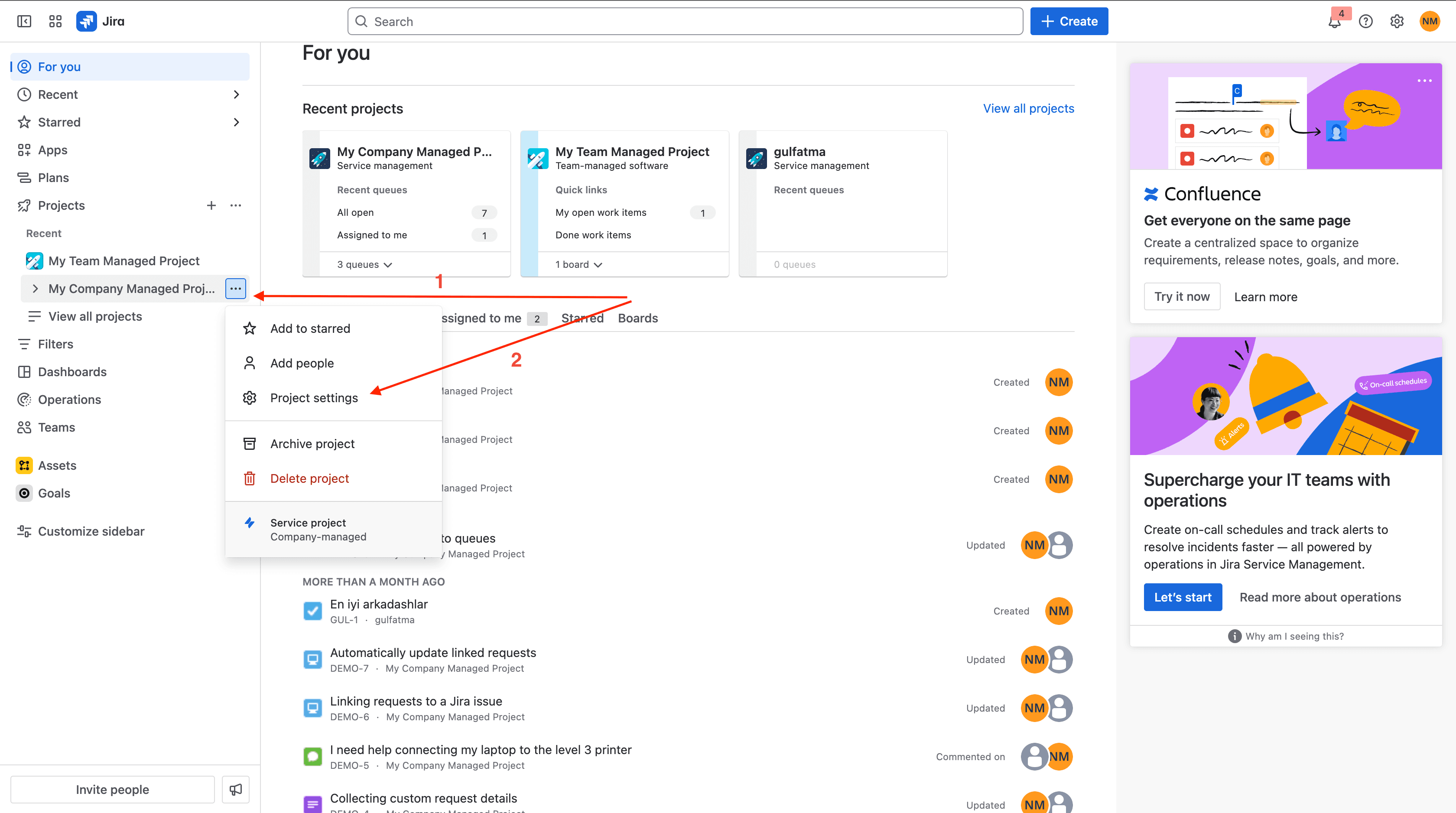Open the app switcher grid icon
The height and width of the screenshot is (813, 1456).
55,22
